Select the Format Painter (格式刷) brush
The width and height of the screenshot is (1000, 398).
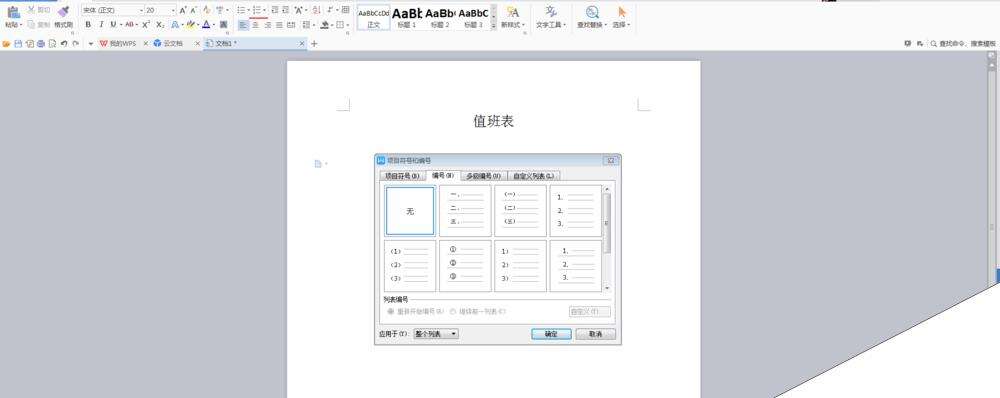(x=63, y=12)
